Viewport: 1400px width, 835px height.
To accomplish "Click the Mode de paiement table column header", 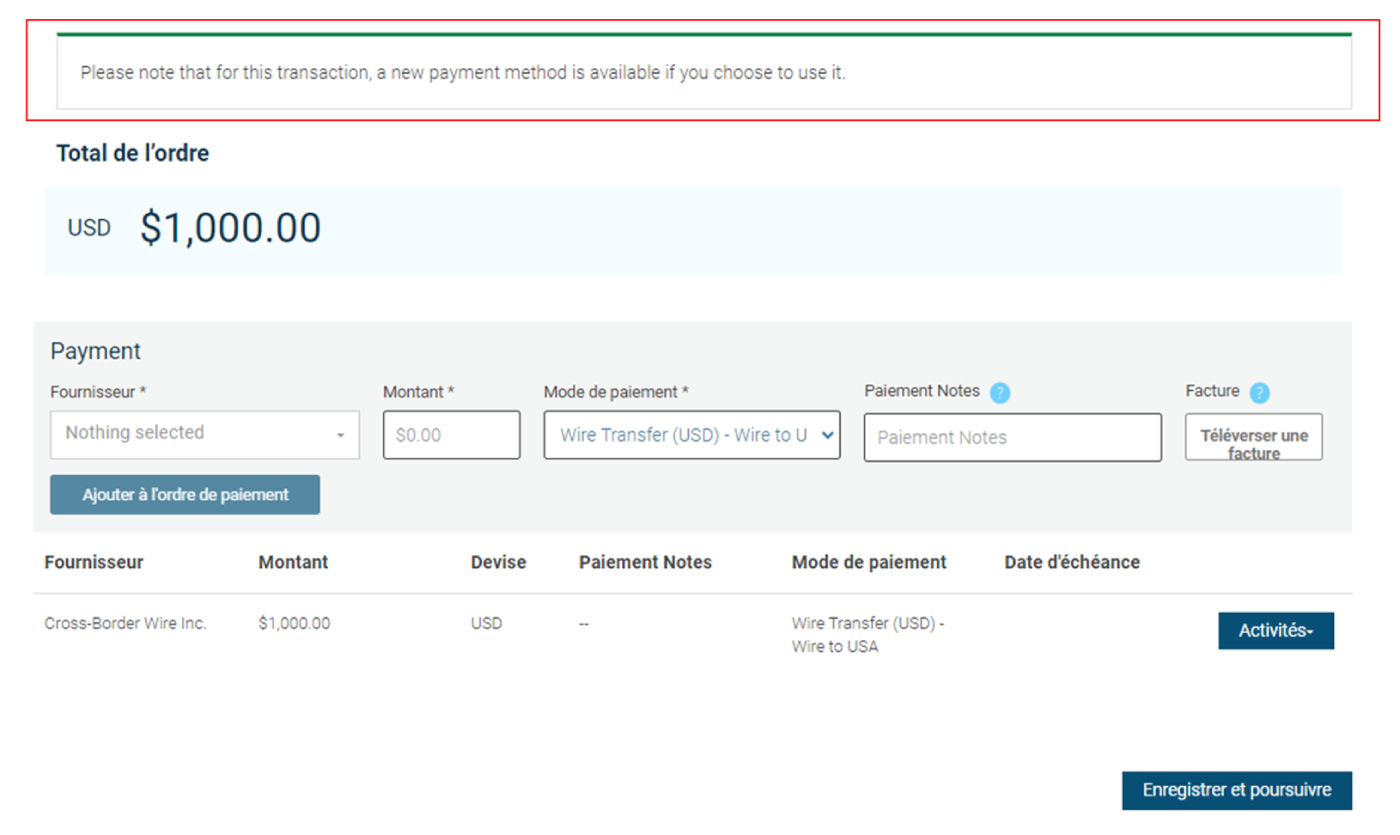I will coord(868,562).
